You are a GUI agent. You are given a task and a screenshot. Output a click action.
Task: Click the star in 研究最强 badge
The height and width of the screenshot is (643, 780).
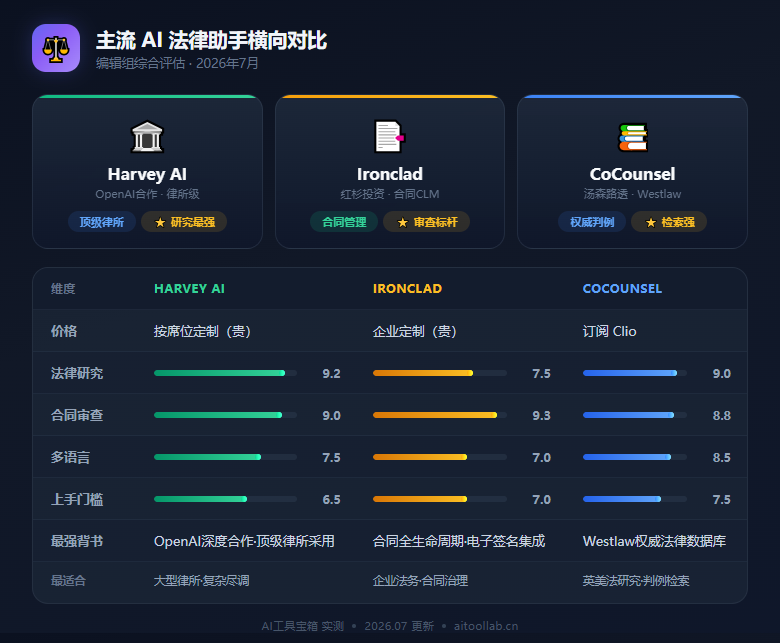pos(160,222)
